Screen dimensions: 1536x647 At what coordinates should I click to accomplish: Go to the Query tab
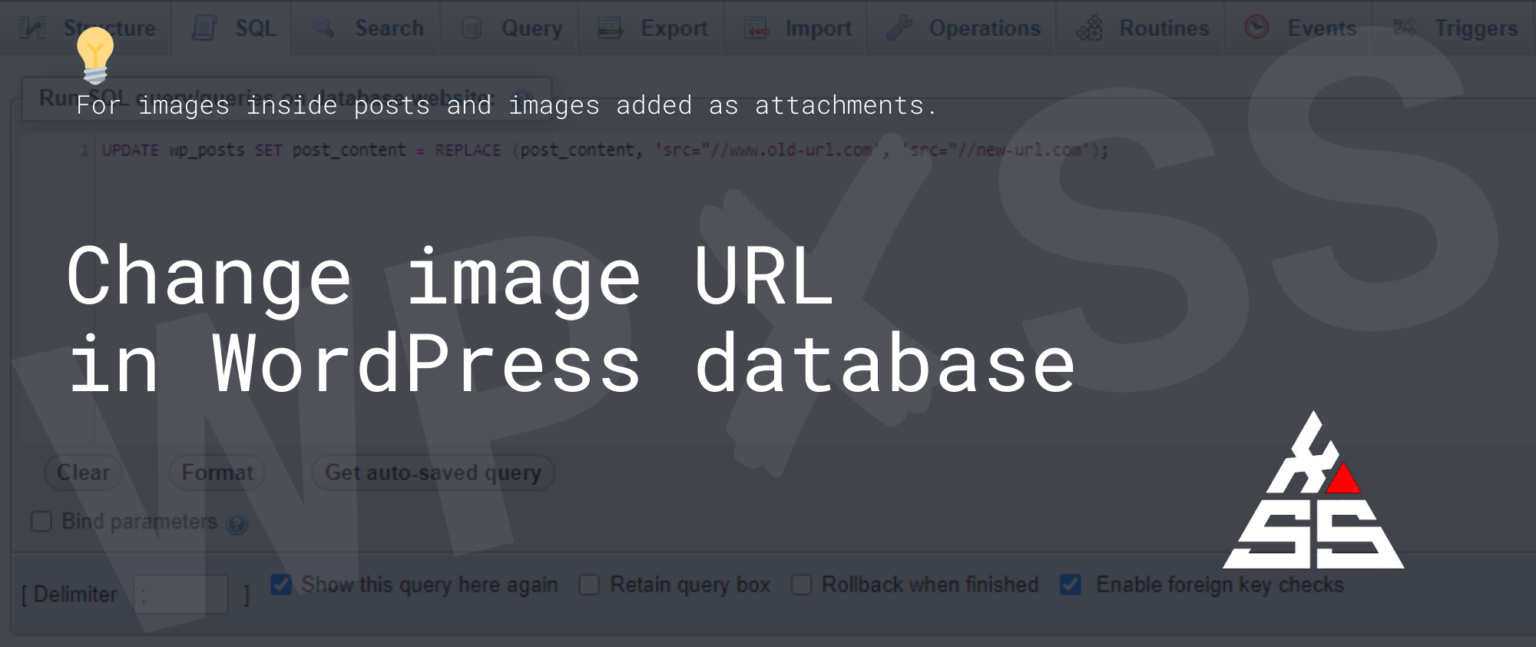[511, 28]
